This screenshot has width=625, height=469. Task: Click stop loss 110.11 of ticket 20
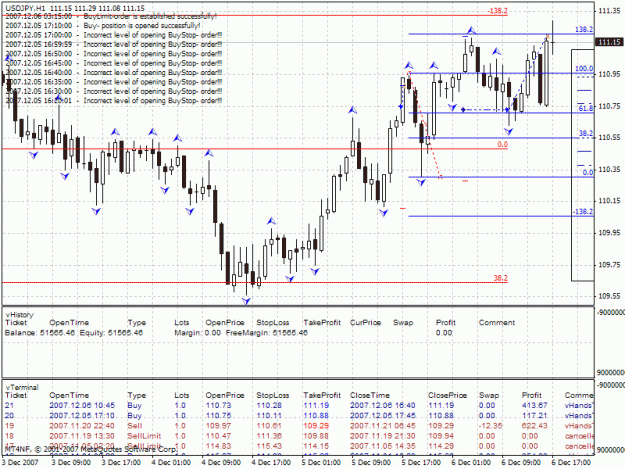click(269, 416)
